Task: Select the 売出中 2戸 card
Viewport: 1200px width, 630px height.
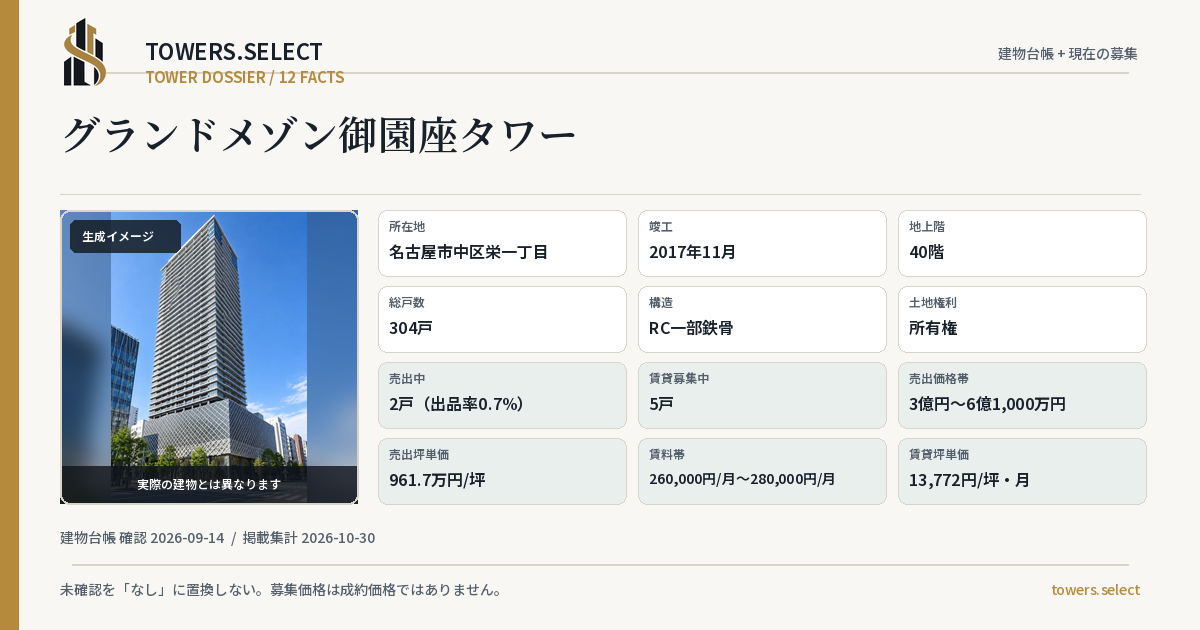Action: pyautogui.click(x=502, y=395)
